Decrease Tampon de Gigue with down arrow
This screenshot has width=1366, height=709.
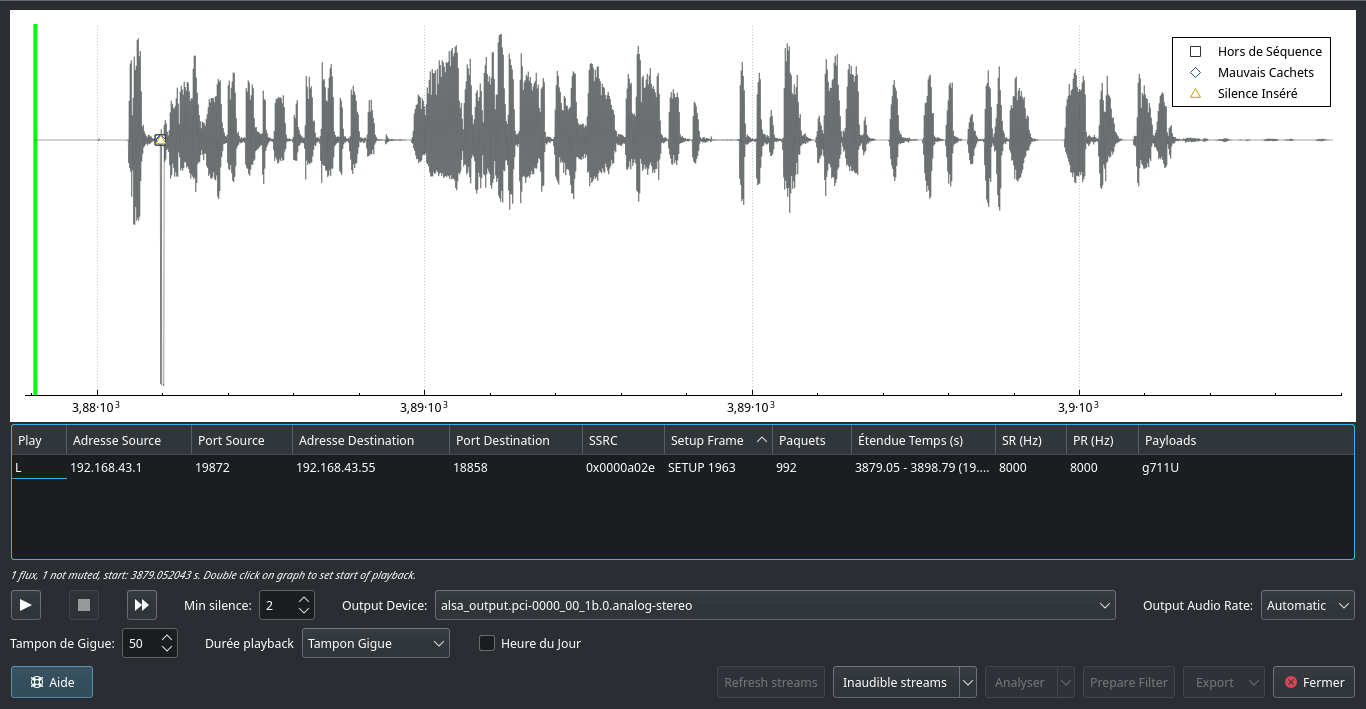click(167, 649)
